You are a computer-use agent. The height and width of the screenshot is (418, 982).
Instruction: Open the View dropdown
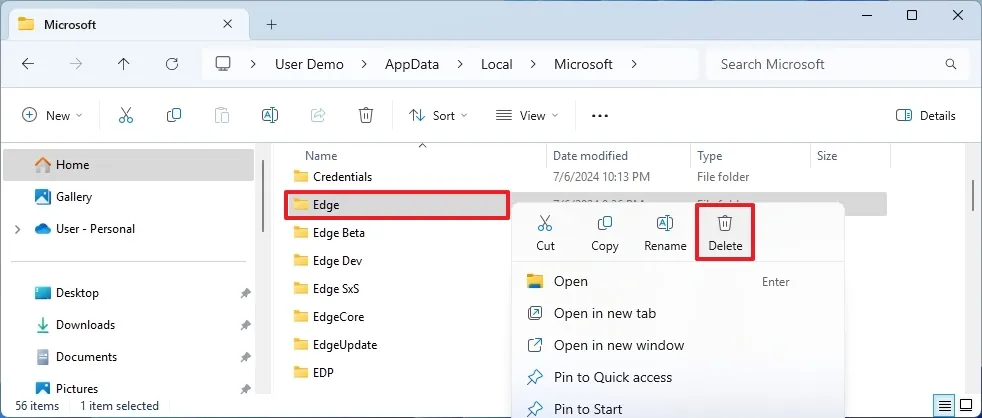527,116
